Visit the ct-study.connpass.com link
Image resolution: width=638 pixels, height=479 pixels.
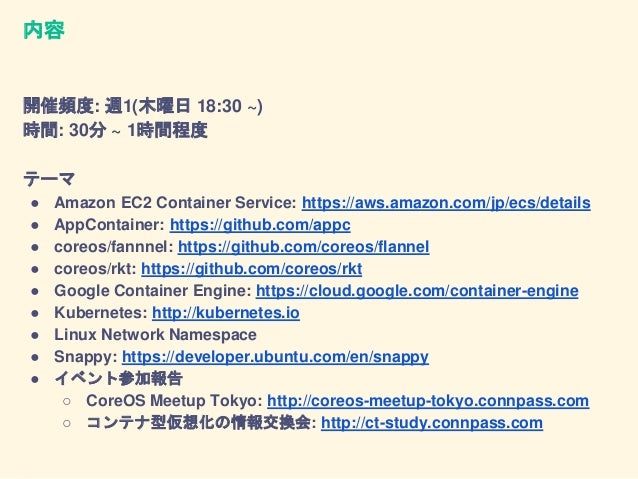432,423
